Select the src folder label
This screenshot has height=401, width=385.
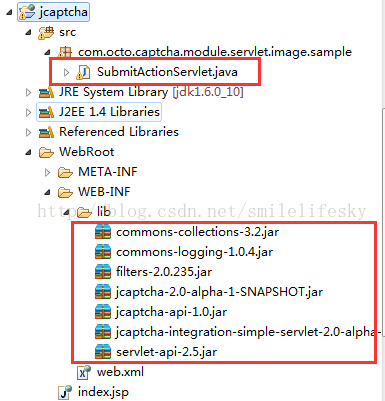(x=68, y=32)
